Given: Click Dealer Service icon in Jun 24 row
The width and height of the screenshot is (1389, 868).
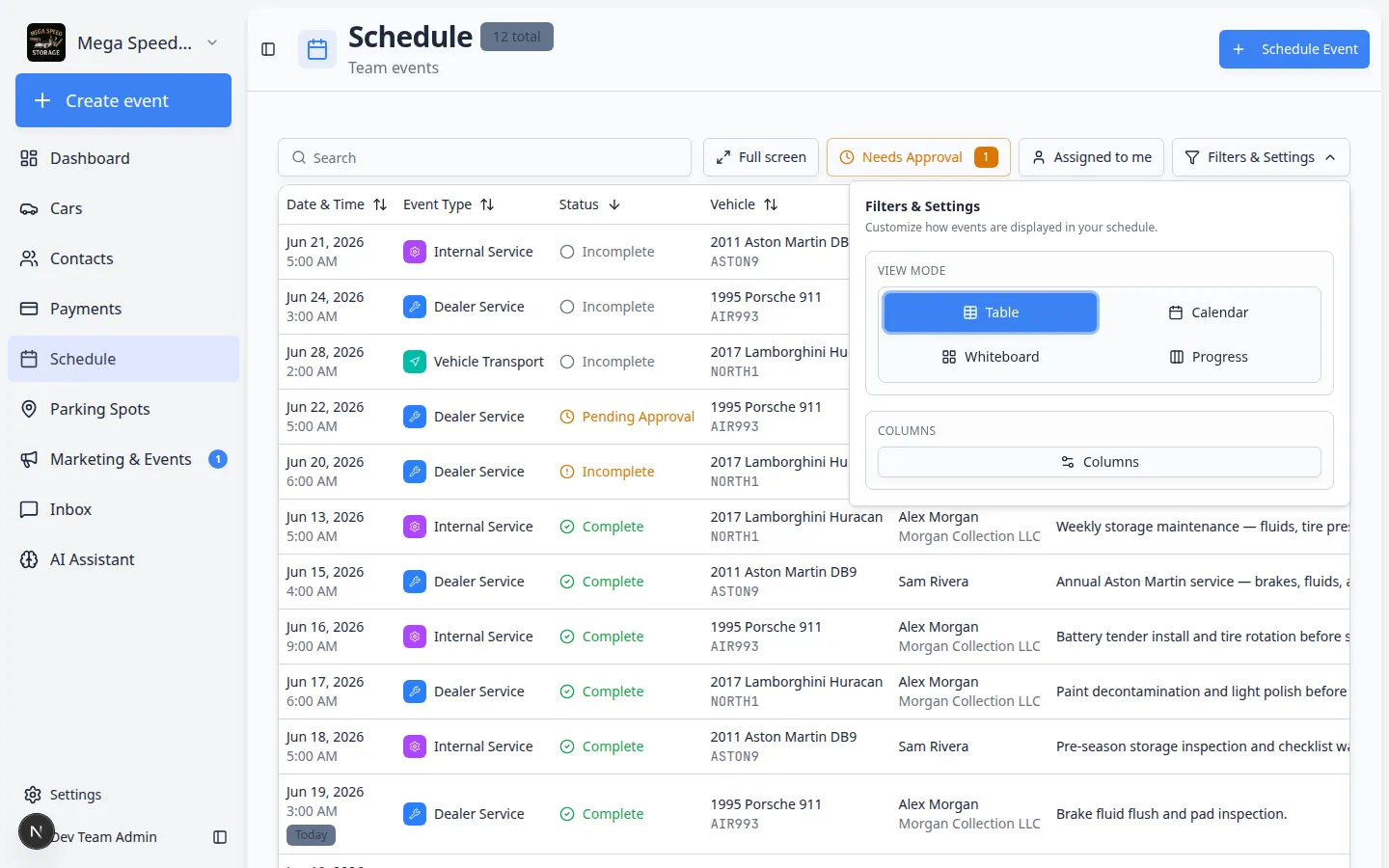Looking at the screenshot, I should (x=415, y=307).
